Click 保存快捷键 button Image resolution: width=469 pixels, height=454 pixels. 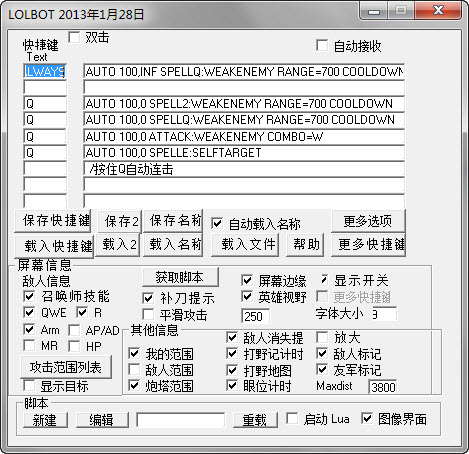tap(53, 221)
